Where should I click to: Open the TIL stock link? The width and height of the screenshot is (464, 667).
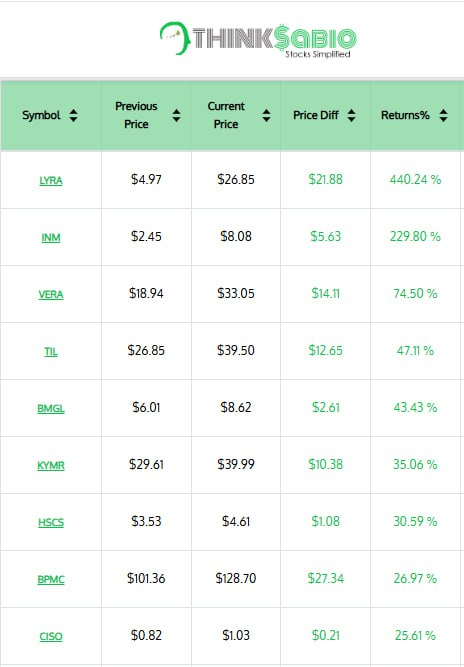pyautogui.click(x=51, y=351)
